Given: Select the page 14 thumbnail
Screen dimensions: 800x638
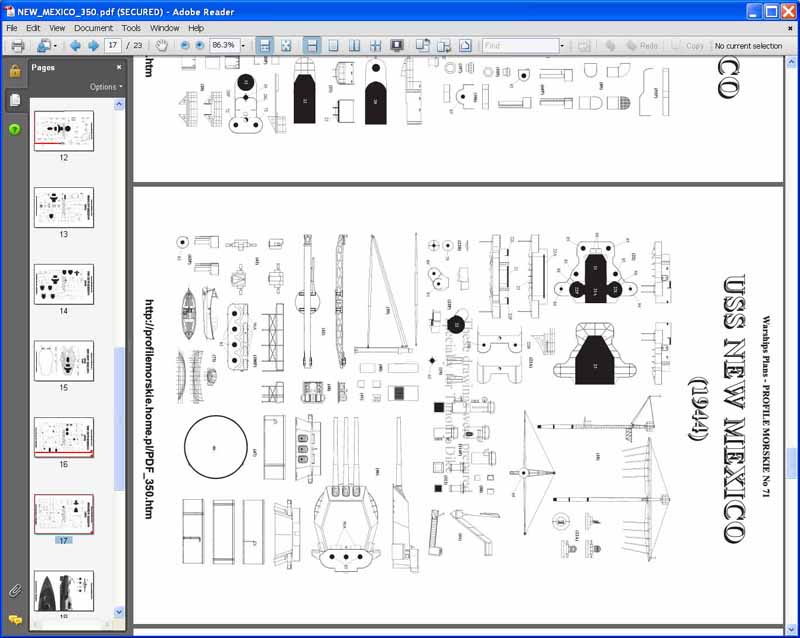Looking at the screenshot, I should click(x=64, y=284).
